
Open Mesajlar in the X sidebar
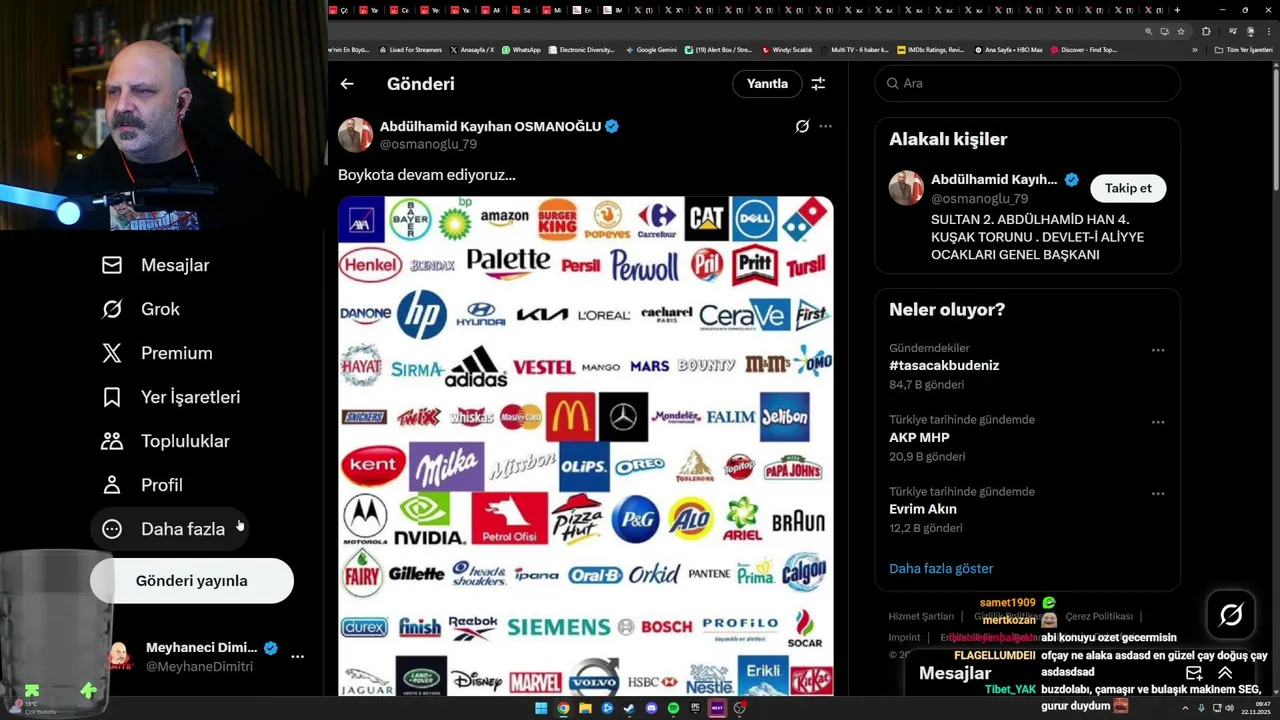coord(155,265)
